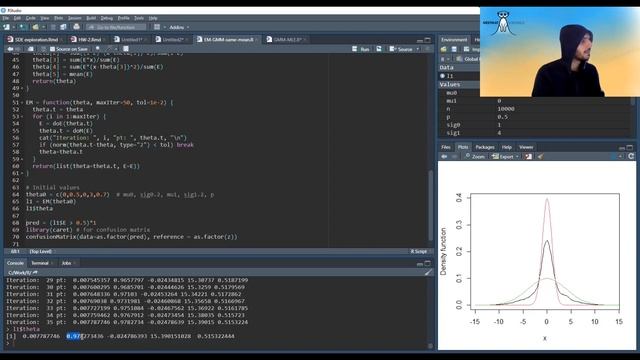640x360 pixels.
Task: Save the workspace in the Environment pane
Action: [x=454, y=49]
